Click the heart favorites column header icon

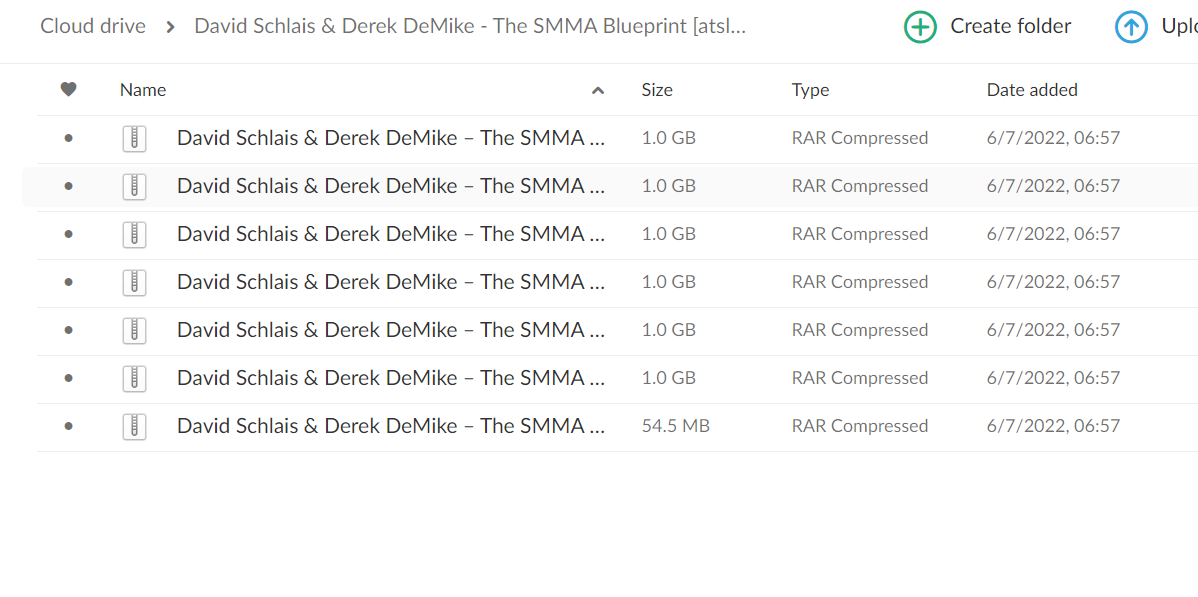(x=69, y=90)
